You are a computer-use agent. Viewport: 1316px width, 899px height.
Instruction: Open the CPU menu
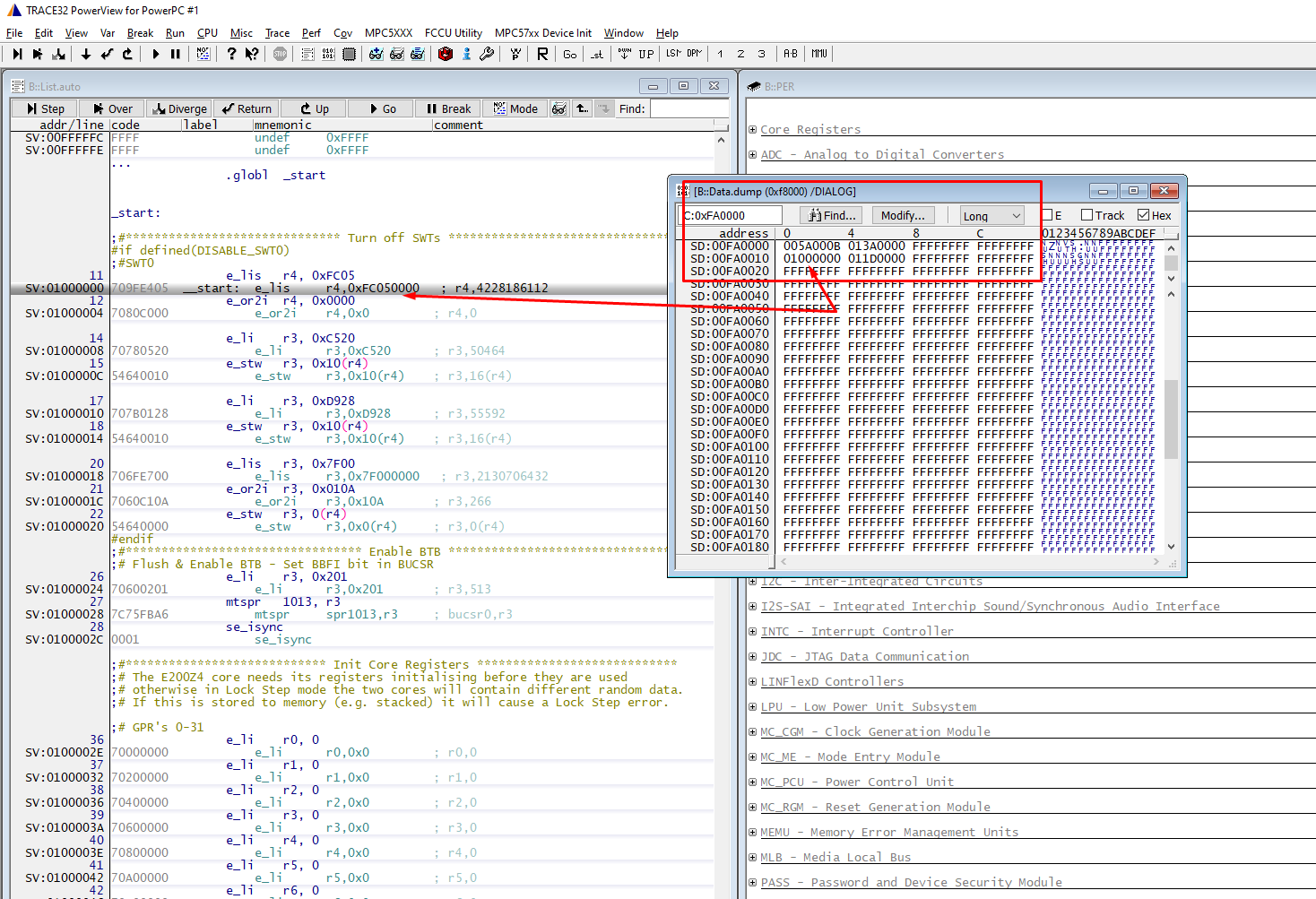[x=207, y=32]
